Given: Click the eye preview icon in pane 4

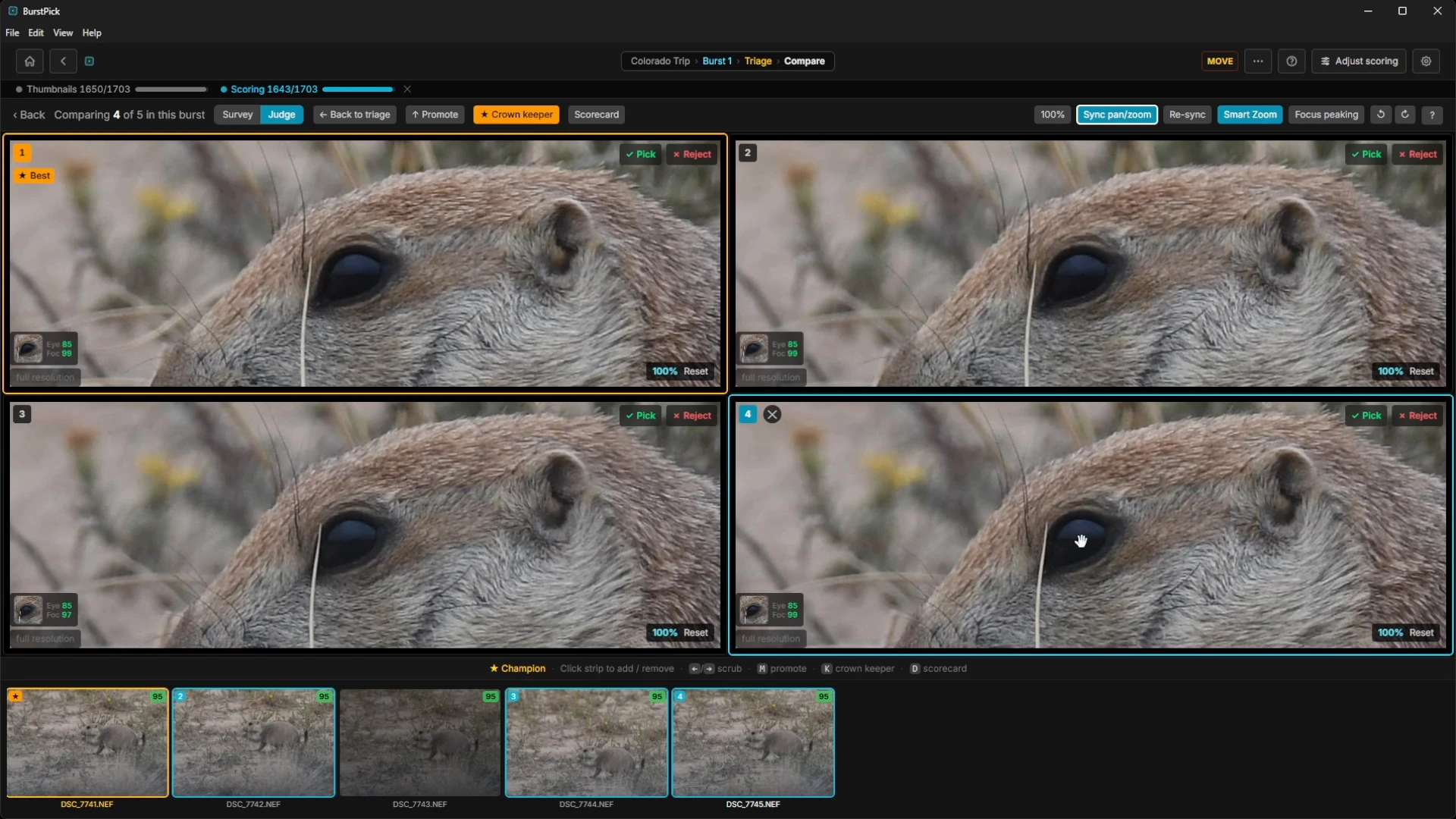Looking at the screenshot, I should 754,610.
